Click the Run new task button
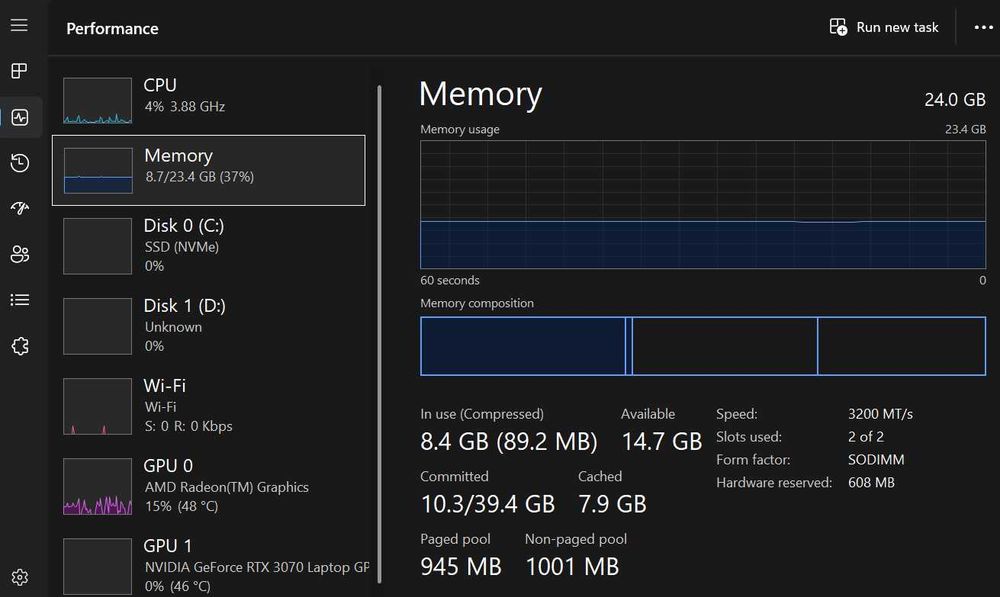1000x597 pixels. [x=884, y=27]
